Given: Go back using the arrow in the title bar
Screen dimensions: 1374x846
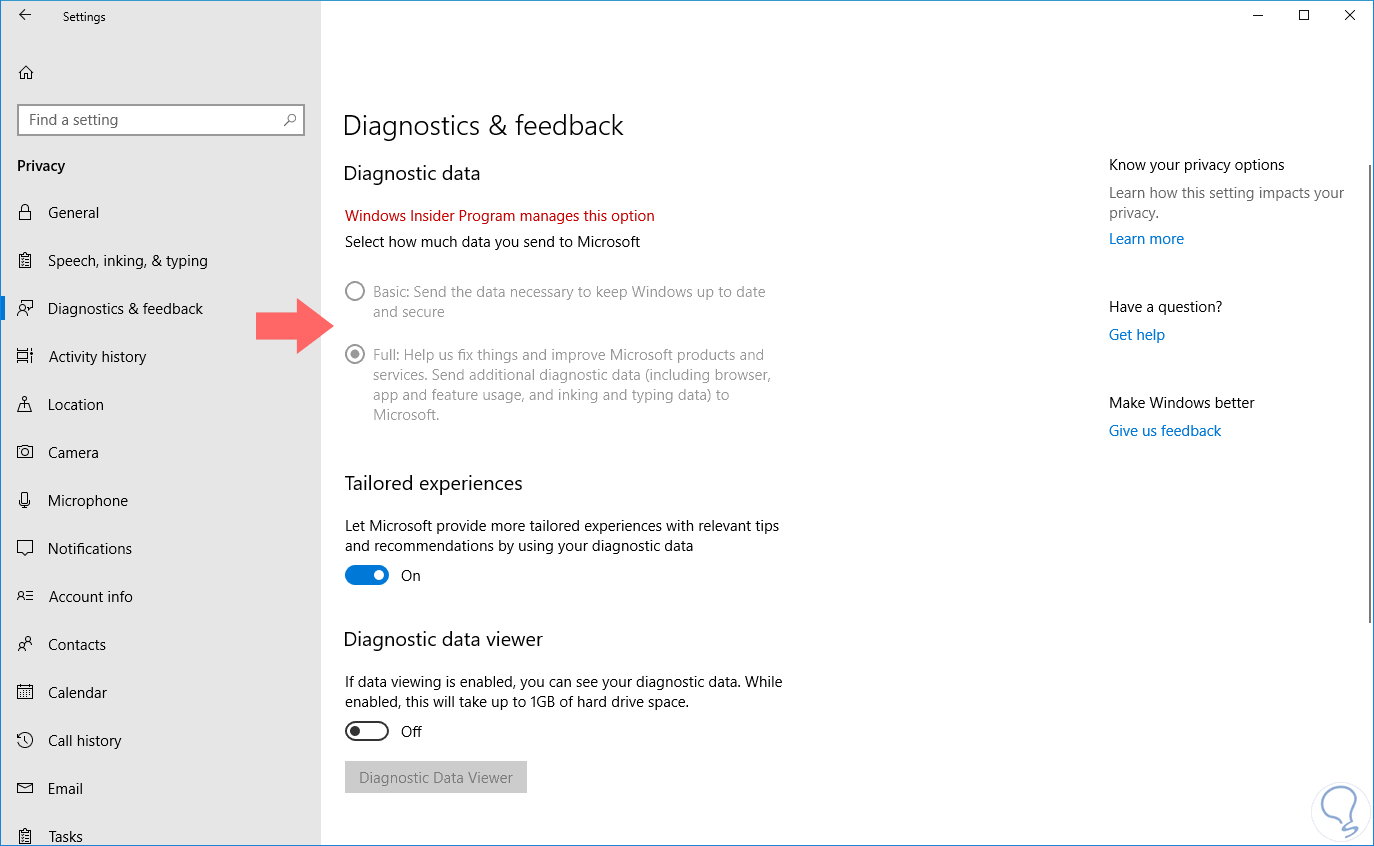Looking at the screenshot, I should [x=25, y=16].
